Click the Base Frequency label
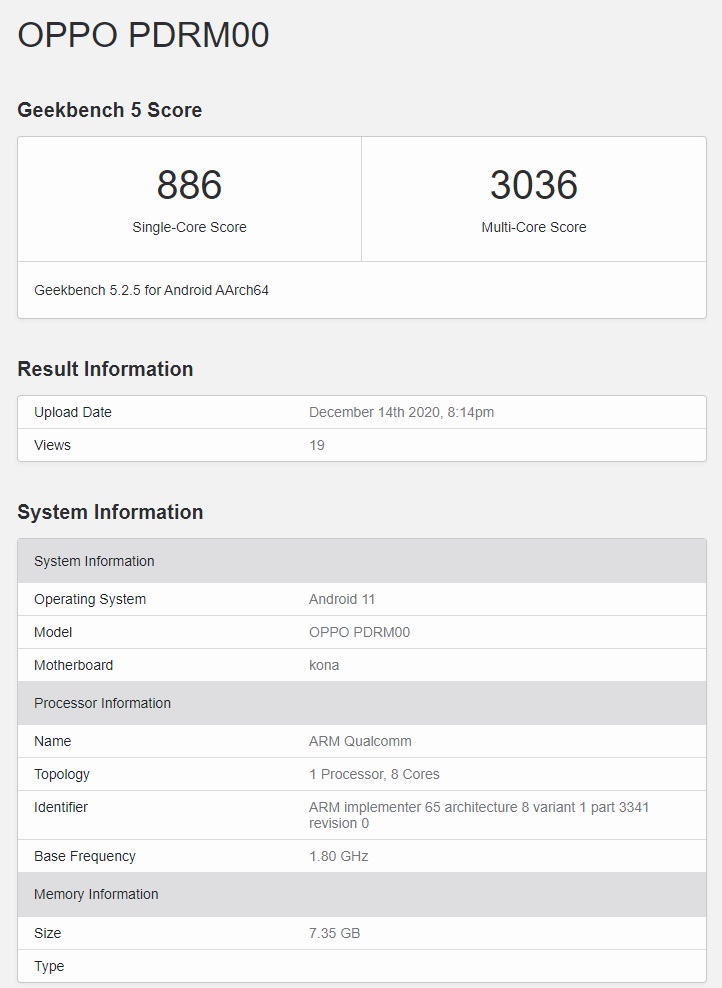Screen dimensions: 722x988 coord(84,856)
